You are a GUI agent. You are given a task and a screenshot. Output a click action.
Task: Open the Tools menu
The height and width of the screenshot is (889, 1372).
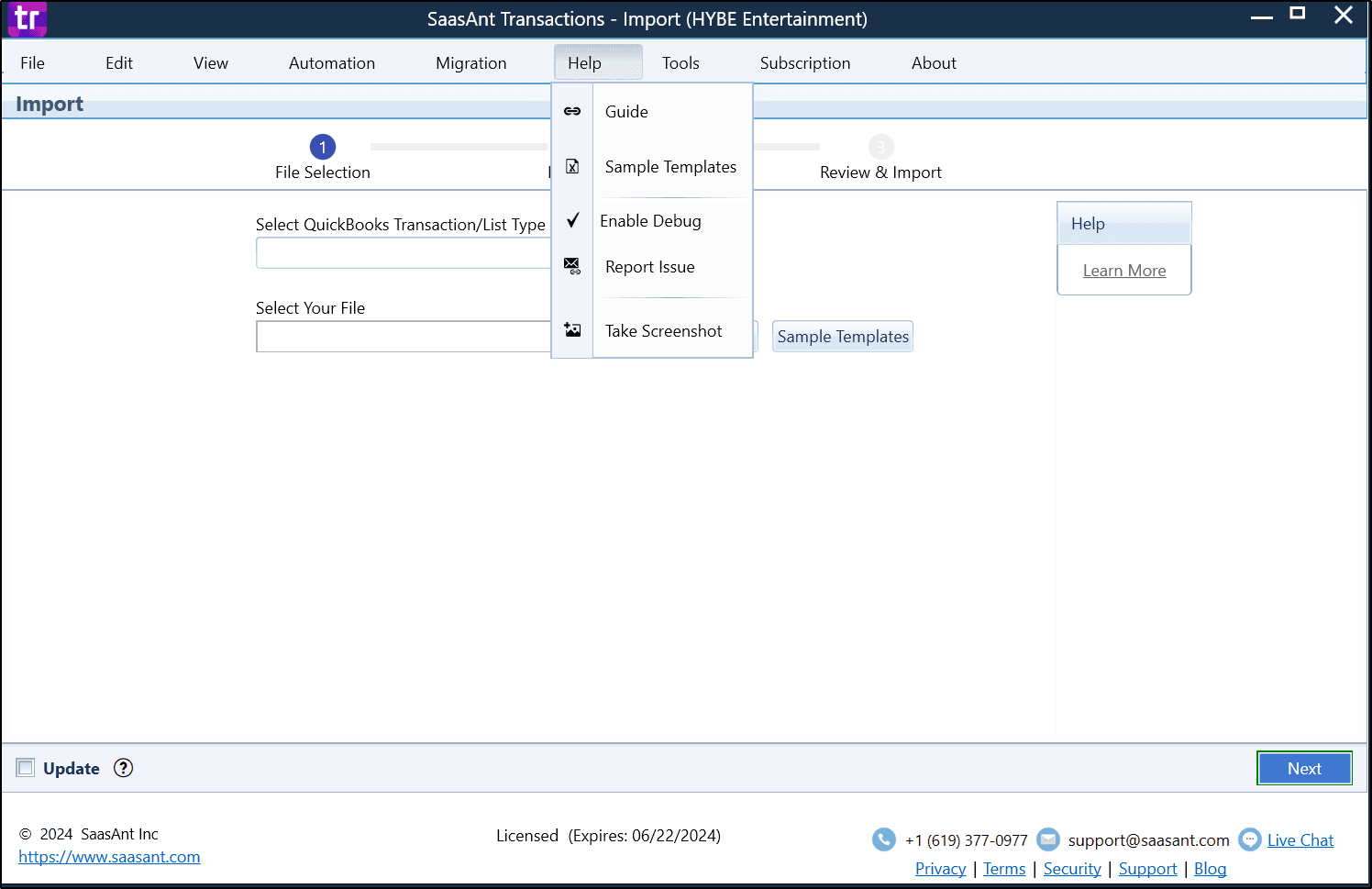[x=680, y=63]
